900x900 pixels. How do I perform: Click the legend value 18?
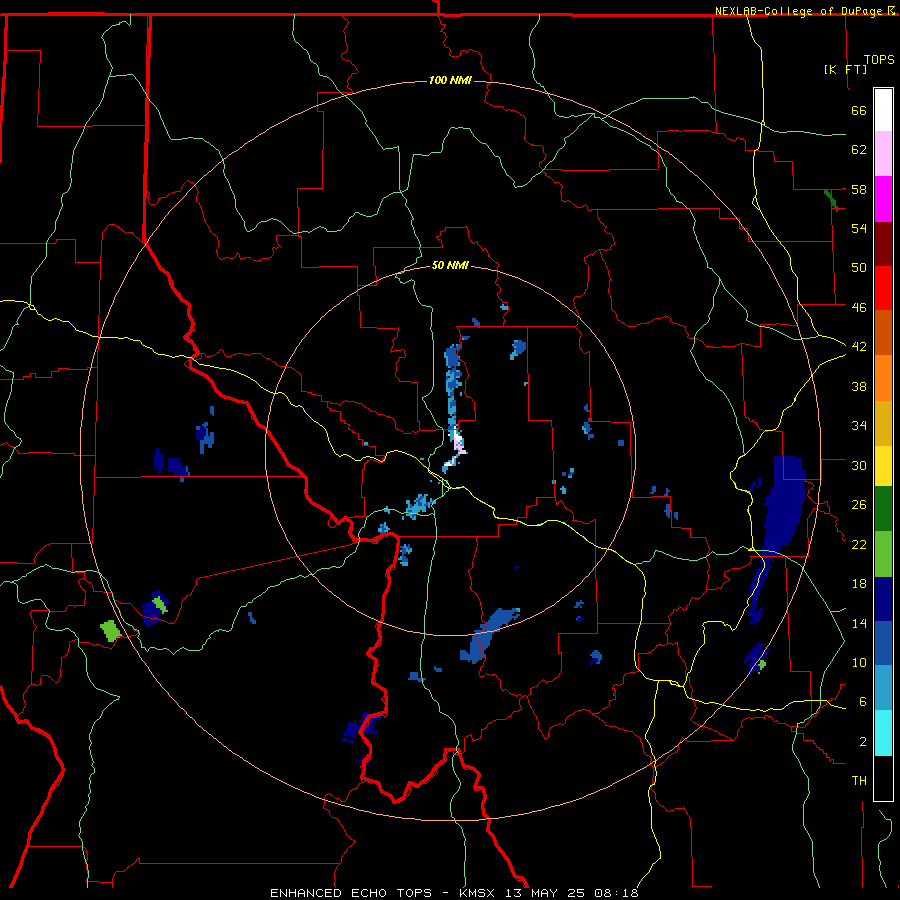[859, 584]
